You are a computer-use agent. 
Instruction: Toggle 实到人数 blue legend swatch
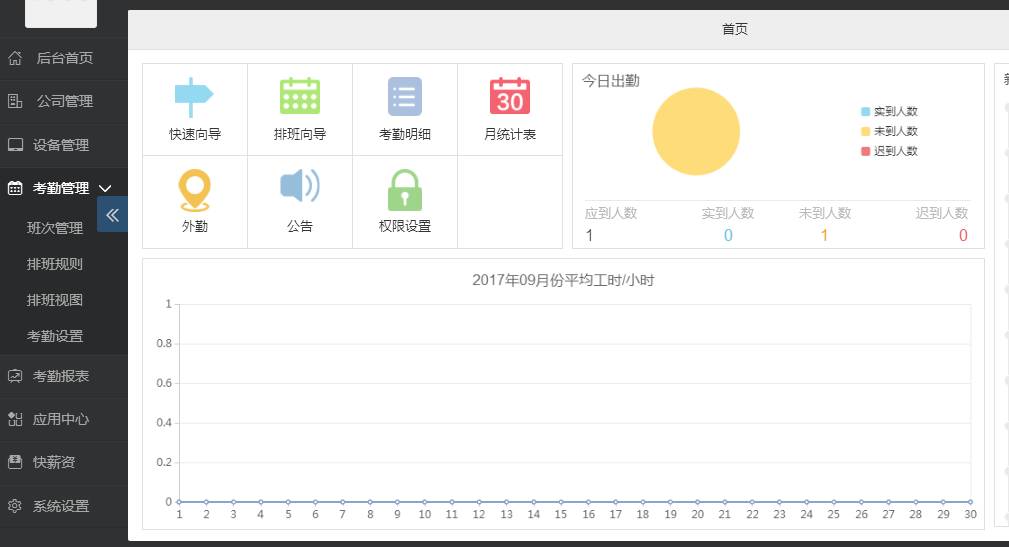tap(866, 111)
